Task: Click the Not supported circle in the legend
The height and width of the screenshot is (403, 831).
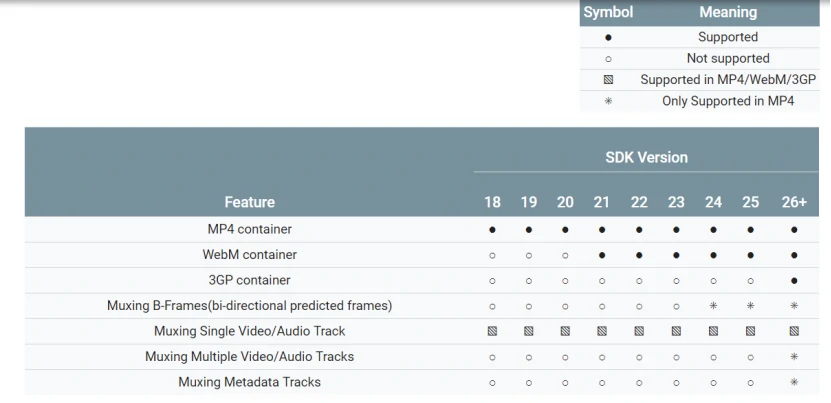Action: tap(608, 59)
